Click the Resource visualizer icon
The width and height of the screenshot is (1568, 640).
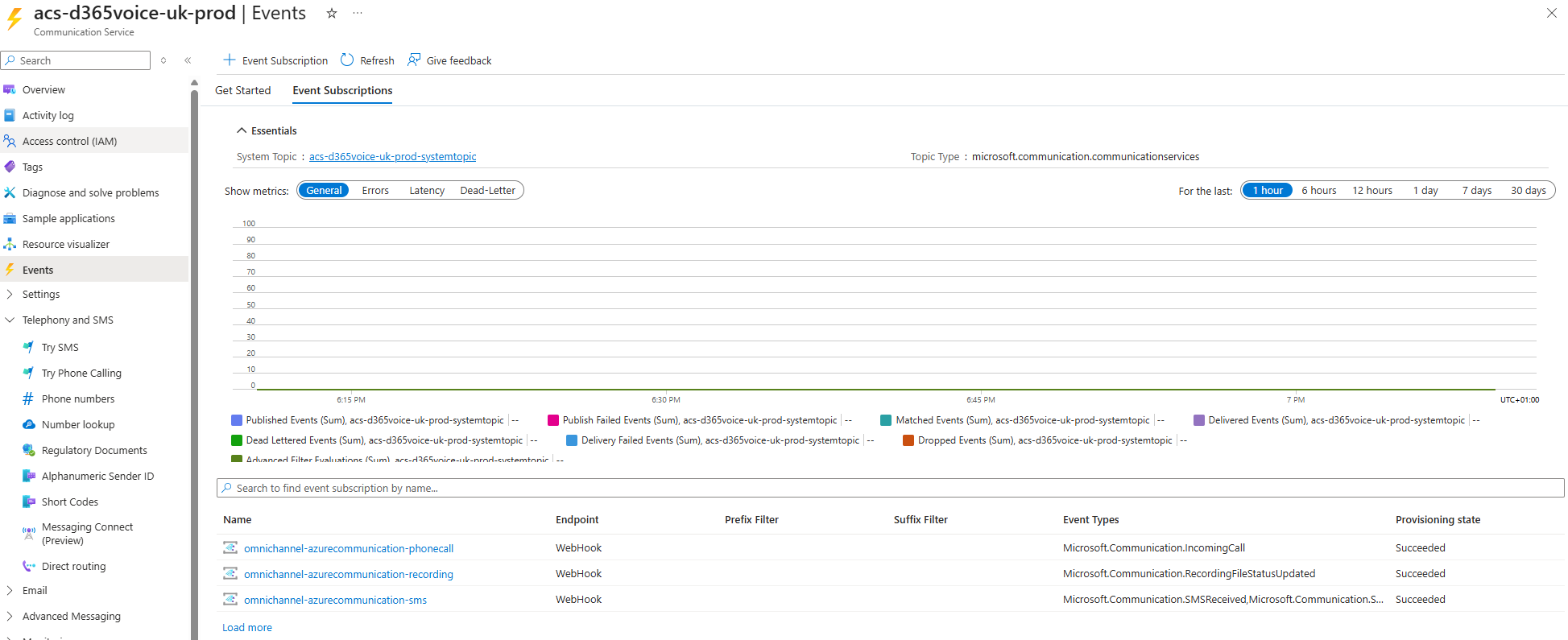(x=10, y=244)
